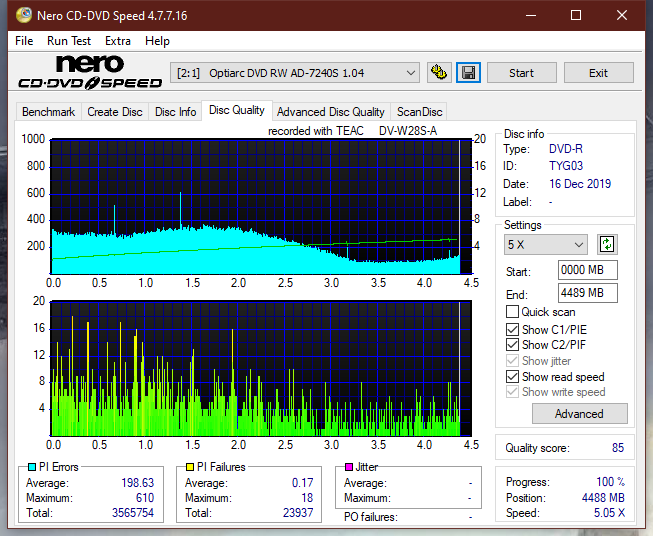Switch to the Create Disc tab
The height and width of the screenshot is (536, 653).
pos(115,112)
